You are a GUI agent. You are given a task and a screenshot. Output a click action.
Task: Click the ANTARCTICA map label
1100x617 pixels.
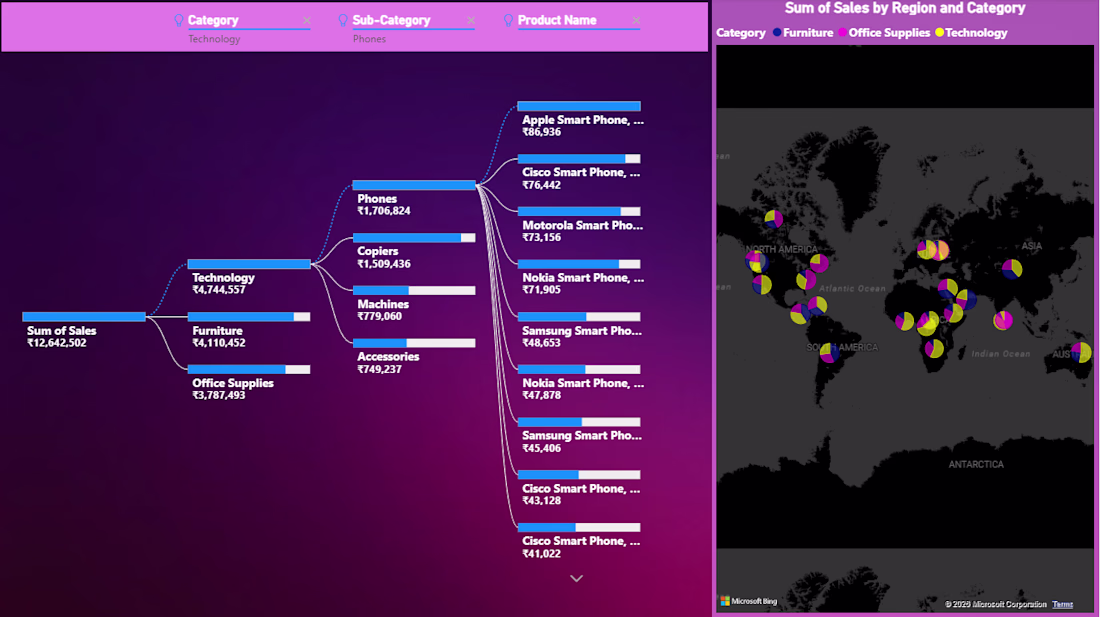coord(976,464)
